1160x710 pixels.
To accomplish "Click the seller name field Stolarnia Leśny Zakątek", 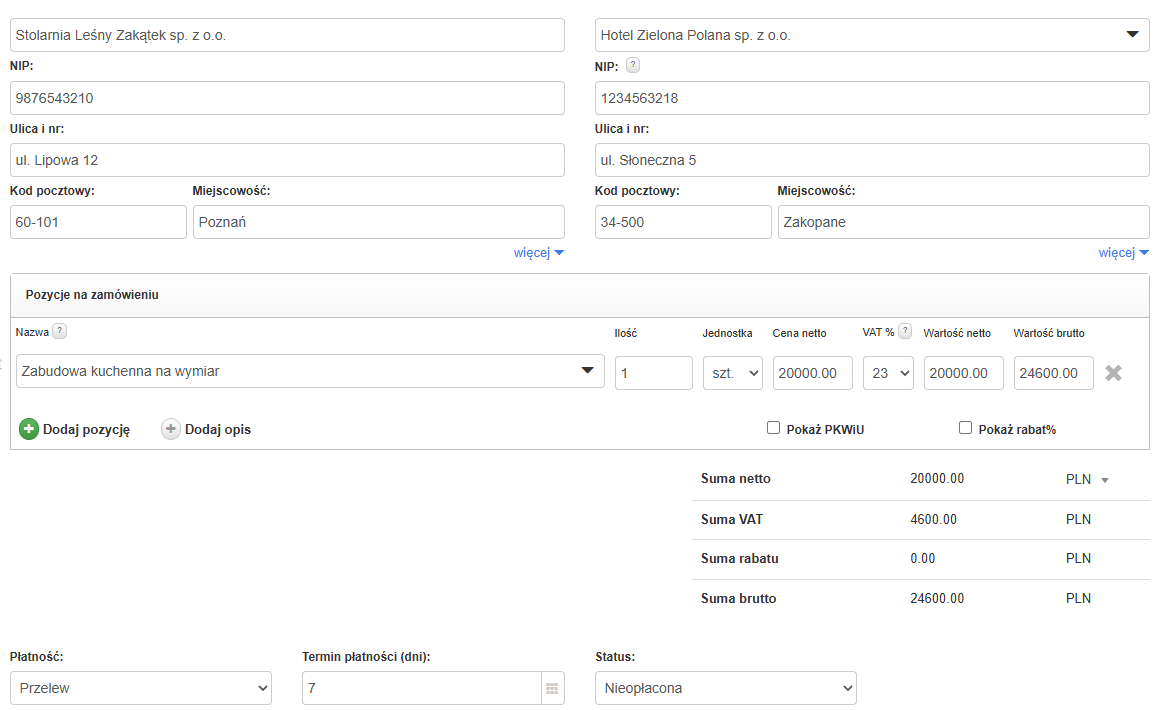I will [287, 36].
